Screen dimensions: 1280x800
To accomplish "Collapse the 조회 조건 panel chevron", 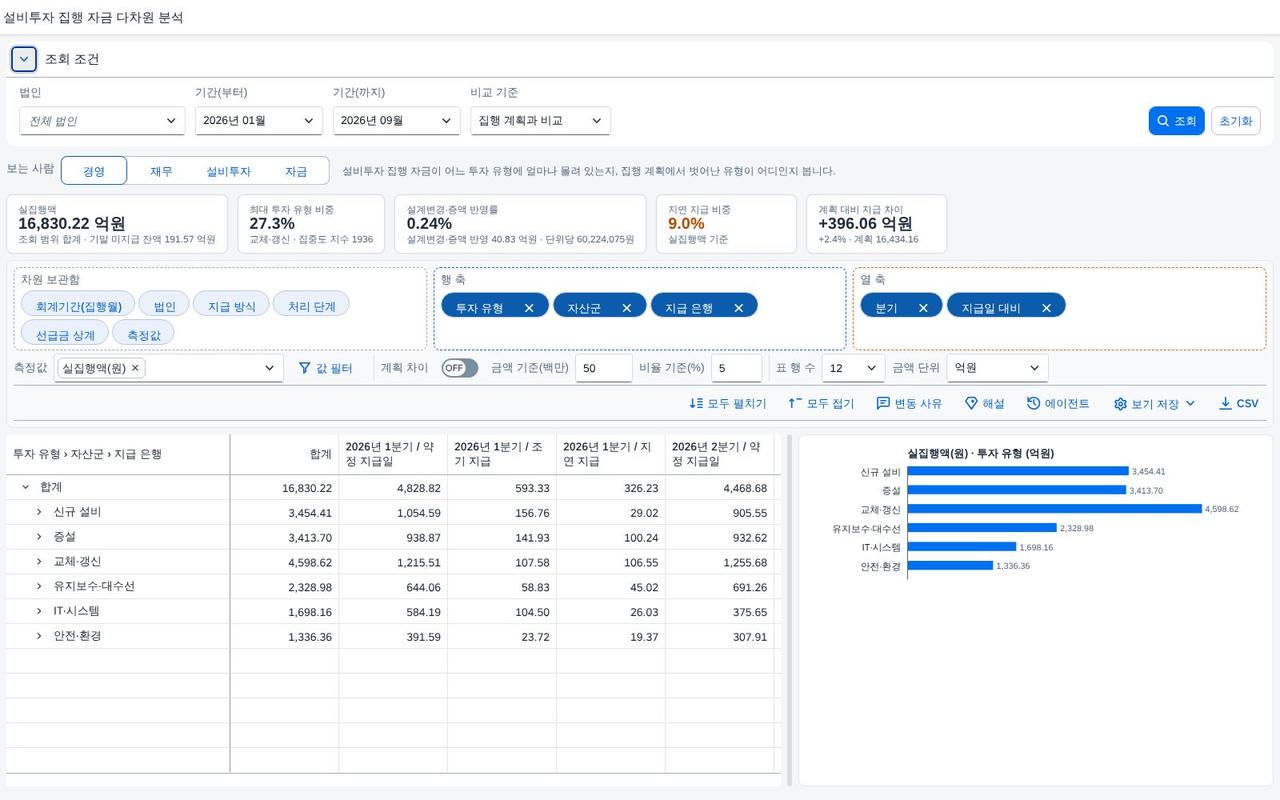I will 24,59.
